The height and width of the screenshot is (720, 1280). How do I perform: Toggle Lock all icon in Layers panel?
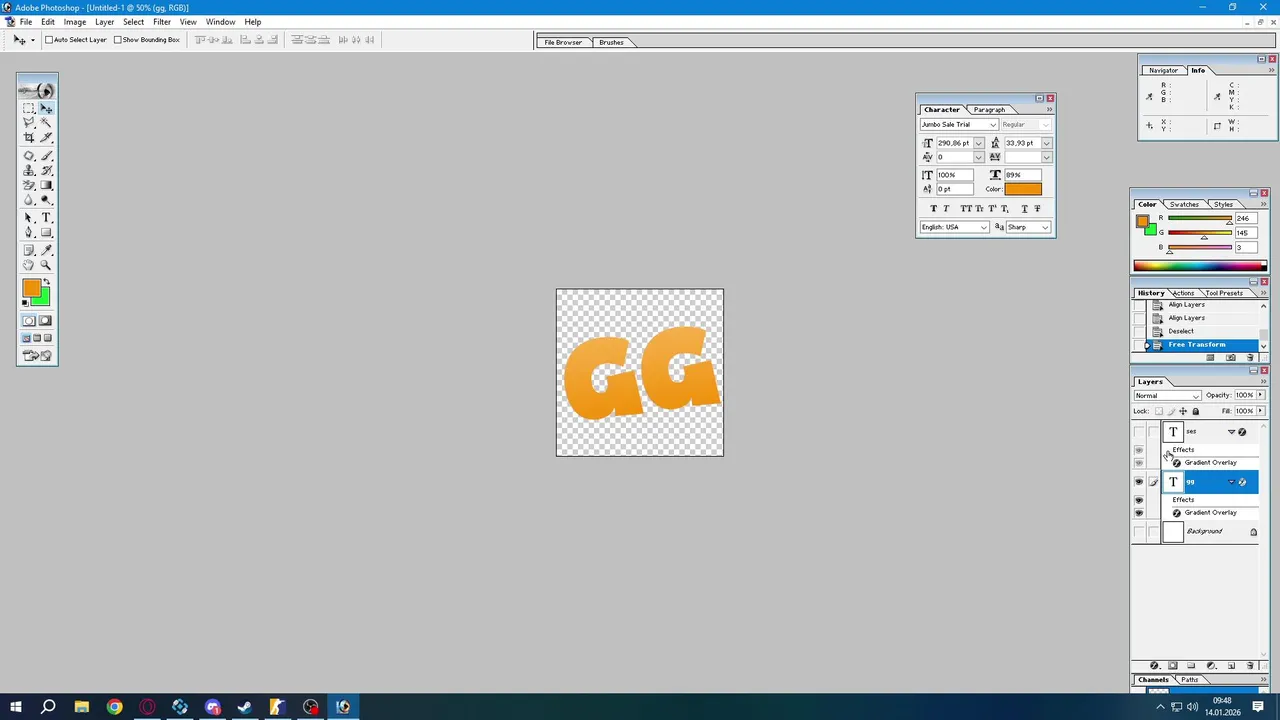1196,411
